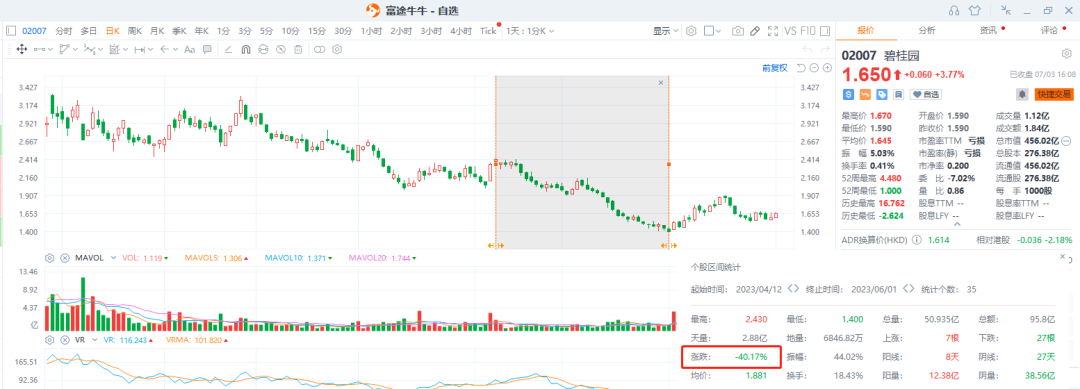Open VR indicator settings gear
1080x389 pixels.
point(50,340)
